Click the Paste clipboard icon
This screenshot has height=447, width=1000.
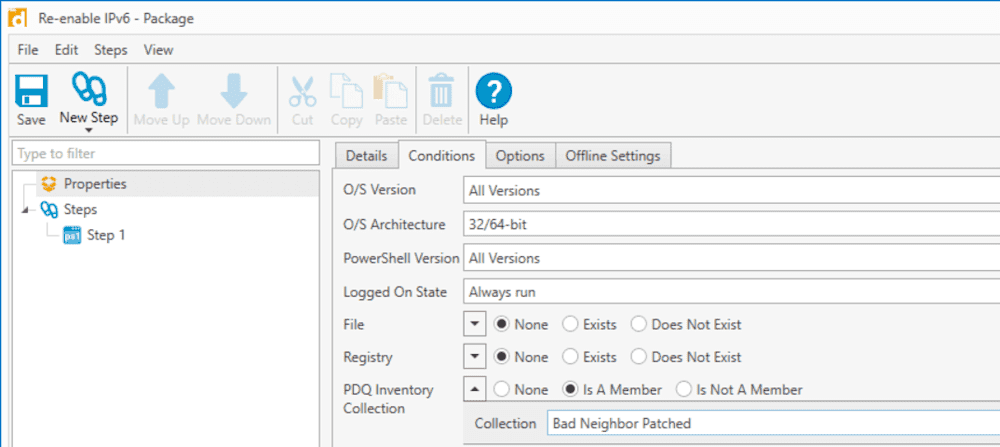coord(390,91)
